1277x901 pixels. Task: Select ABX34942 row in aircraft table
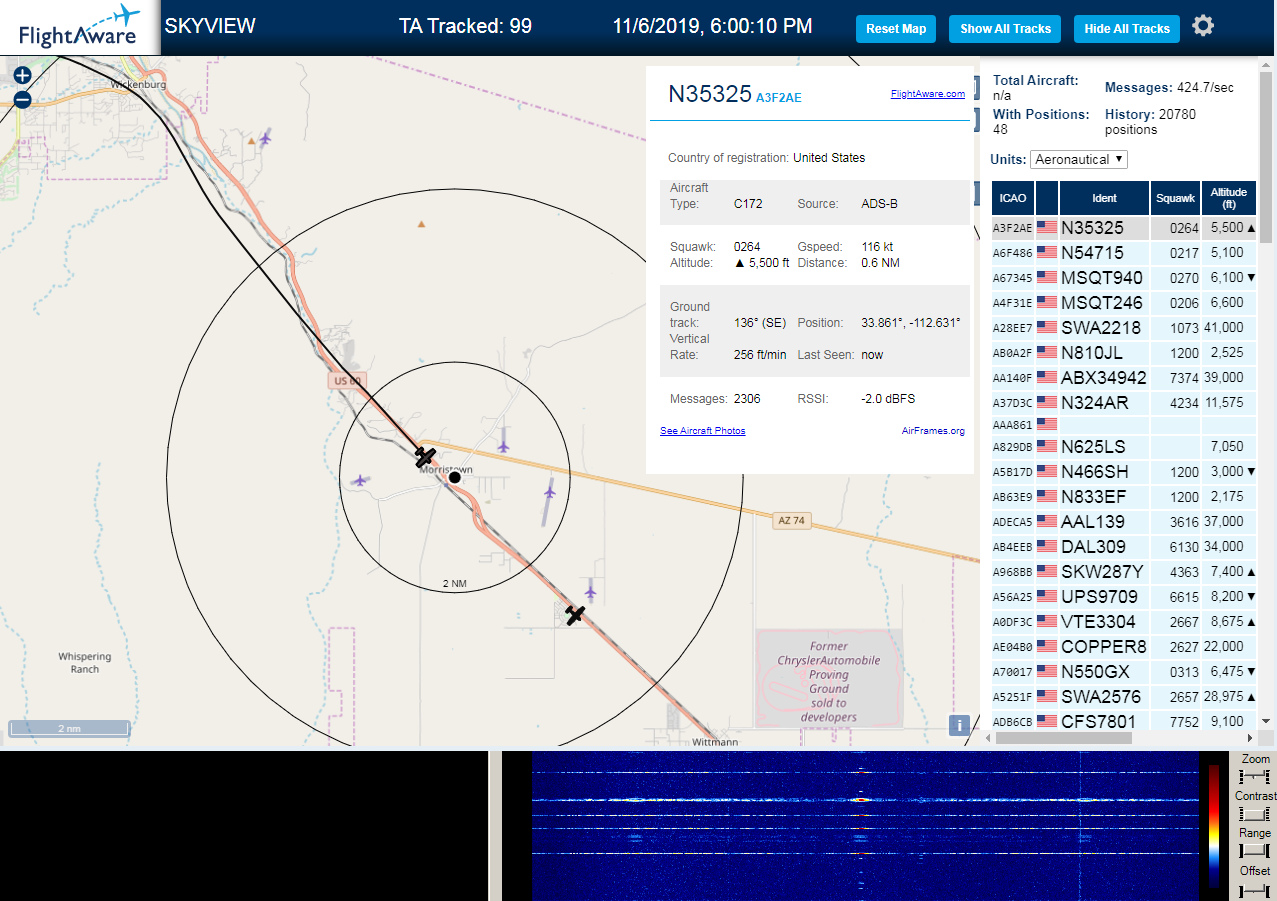pyautogui.click(x=1124, y=377)
